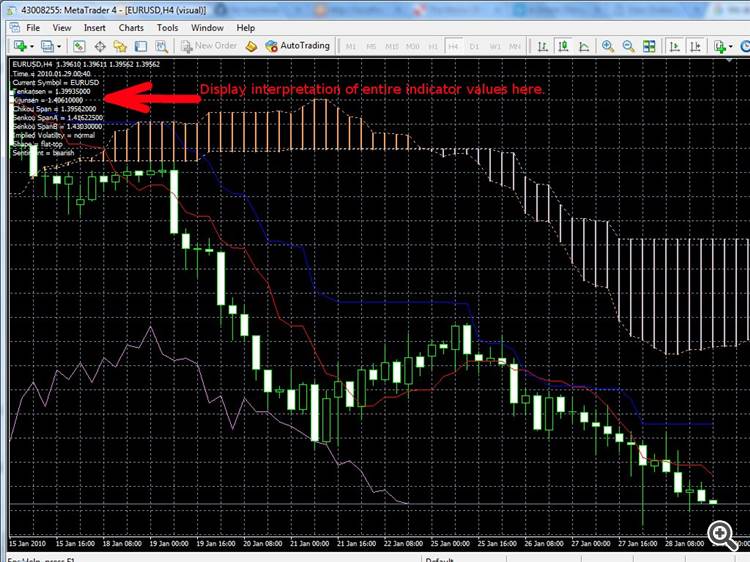Click the 'Chikou Span = 1.39562000' line
Viewport: 750px width, 562px height.
tap(54, 109)
